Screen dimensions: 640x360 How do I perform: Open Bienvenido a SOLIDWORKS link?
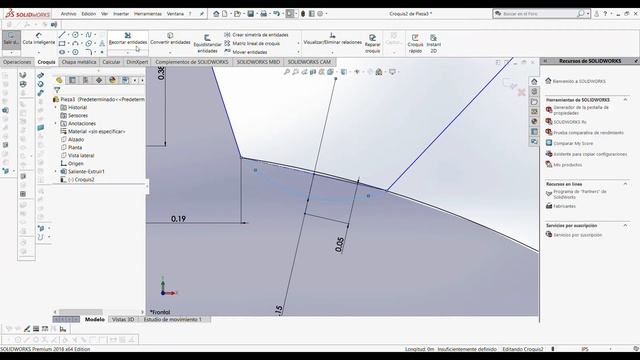(x=576, y=81)
